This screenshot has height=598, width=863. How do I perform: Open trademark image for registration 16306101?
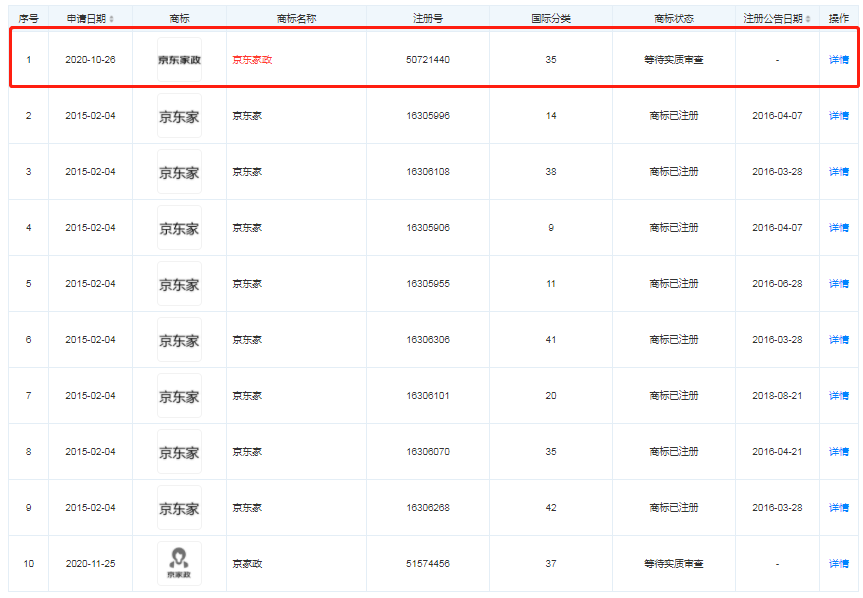[x=179, y=396]
